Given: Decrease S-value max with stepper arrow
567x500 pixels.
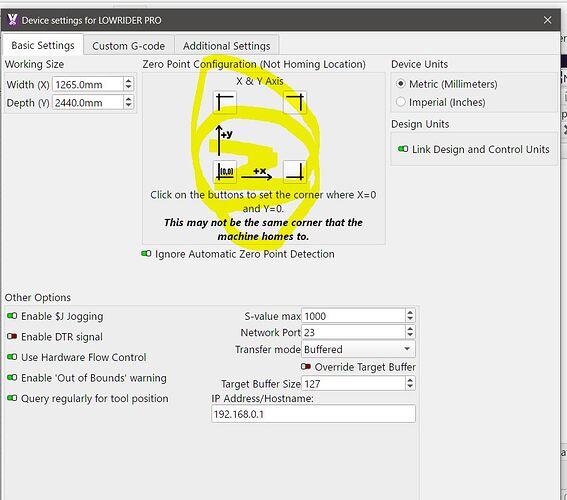Looking at the screenshot, I should pos(410,319).
